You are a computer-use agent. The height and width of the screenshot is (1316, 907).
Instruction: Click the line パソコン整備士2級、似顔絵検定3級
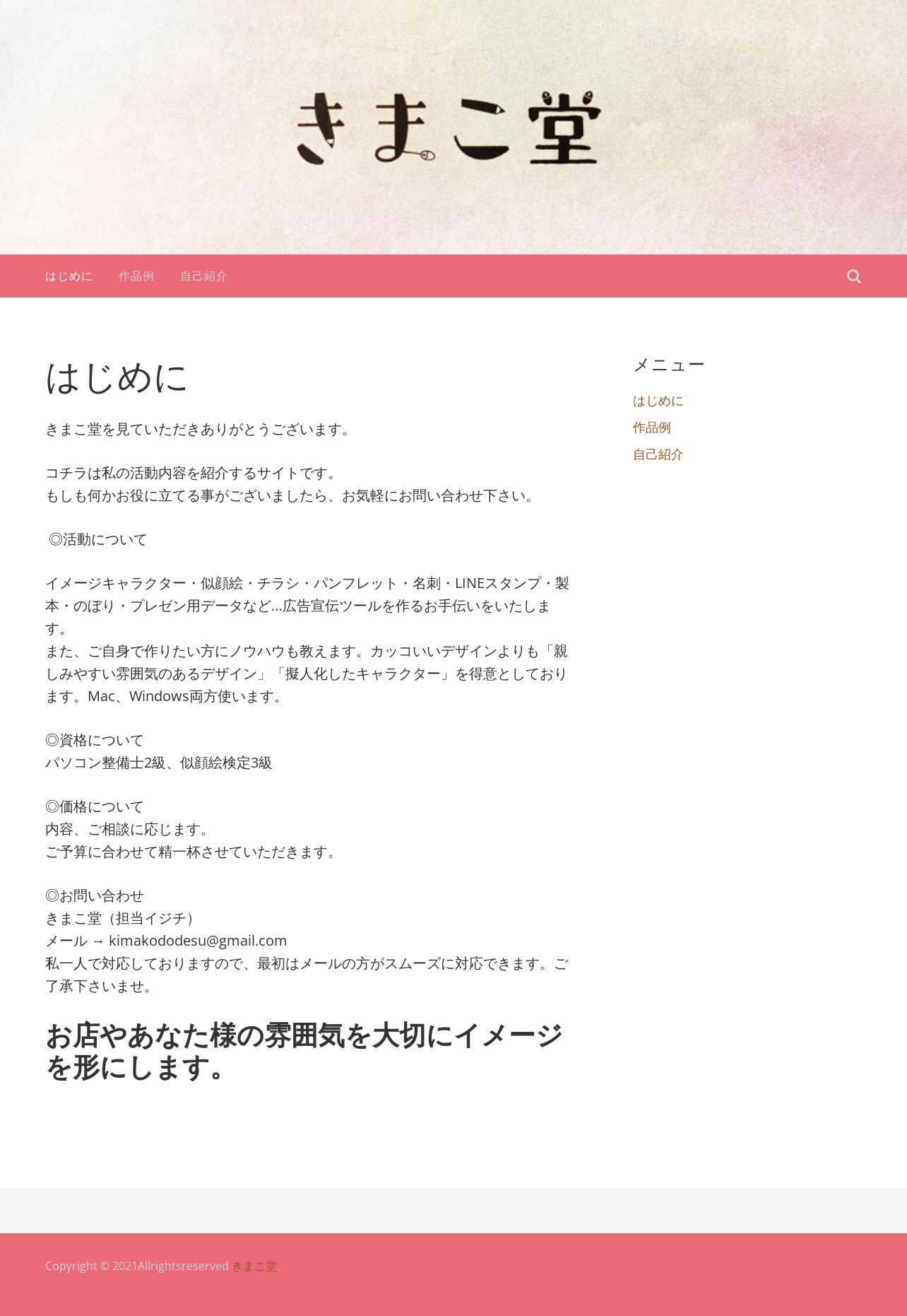[x=159, y=763]
